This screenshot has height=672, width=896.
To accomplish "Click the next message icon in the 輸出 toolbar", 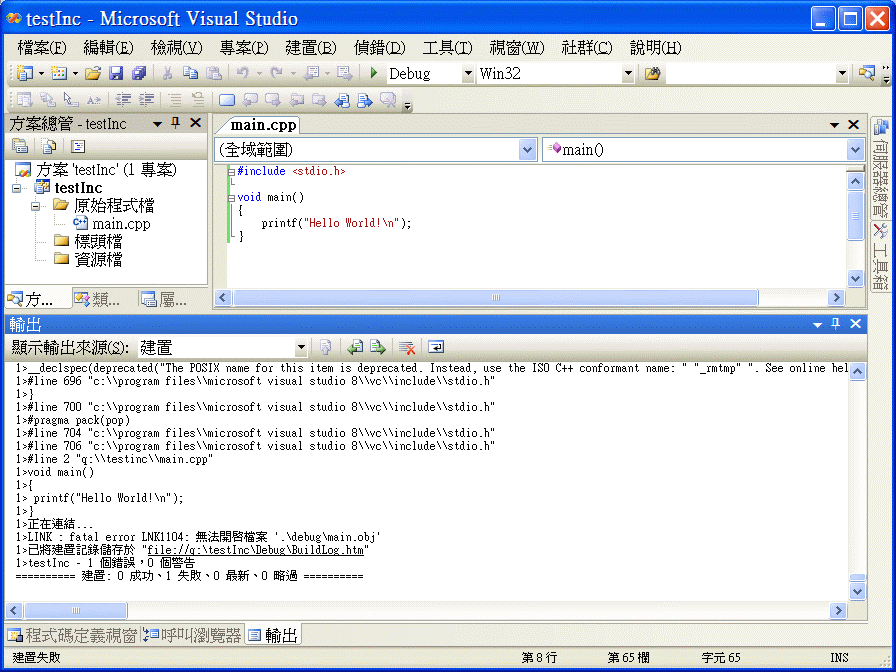I will coord(378,347).
